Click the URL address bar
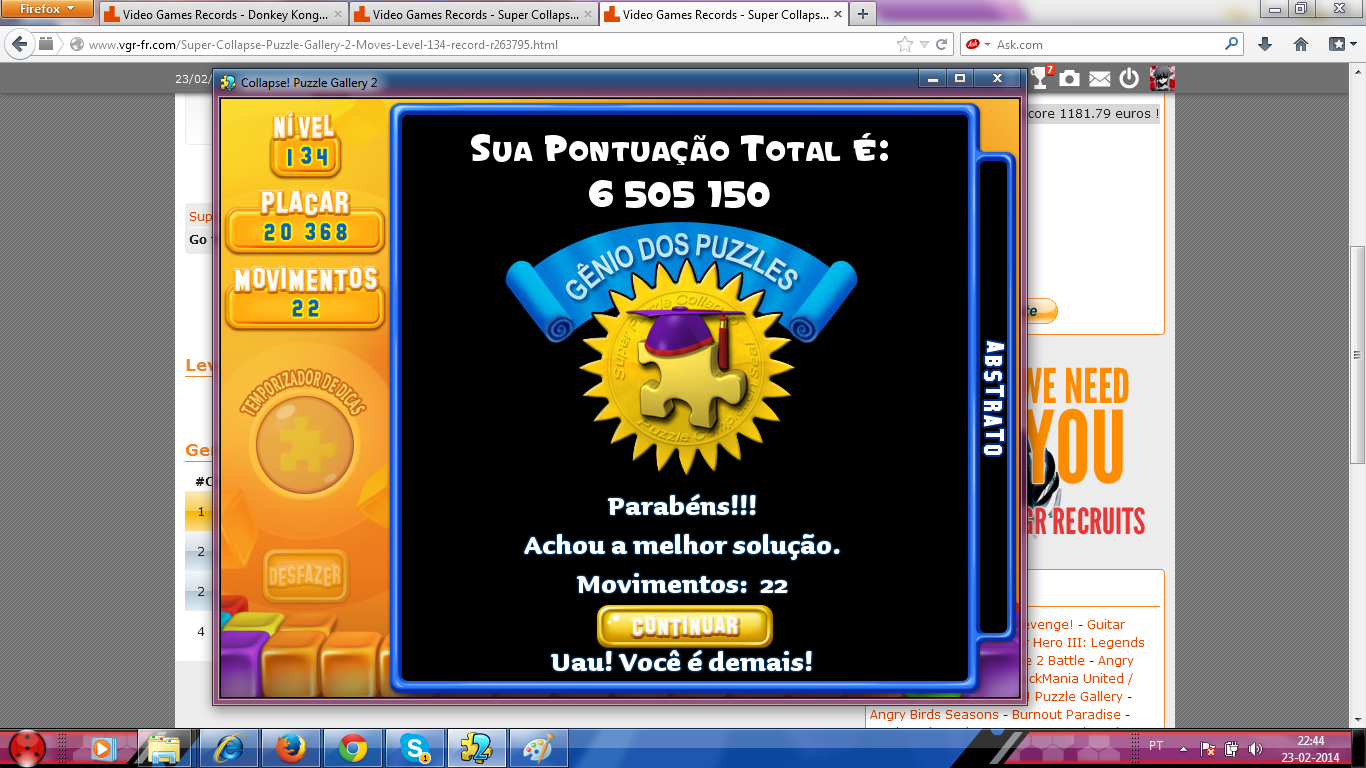 click(x=480, y=45)
